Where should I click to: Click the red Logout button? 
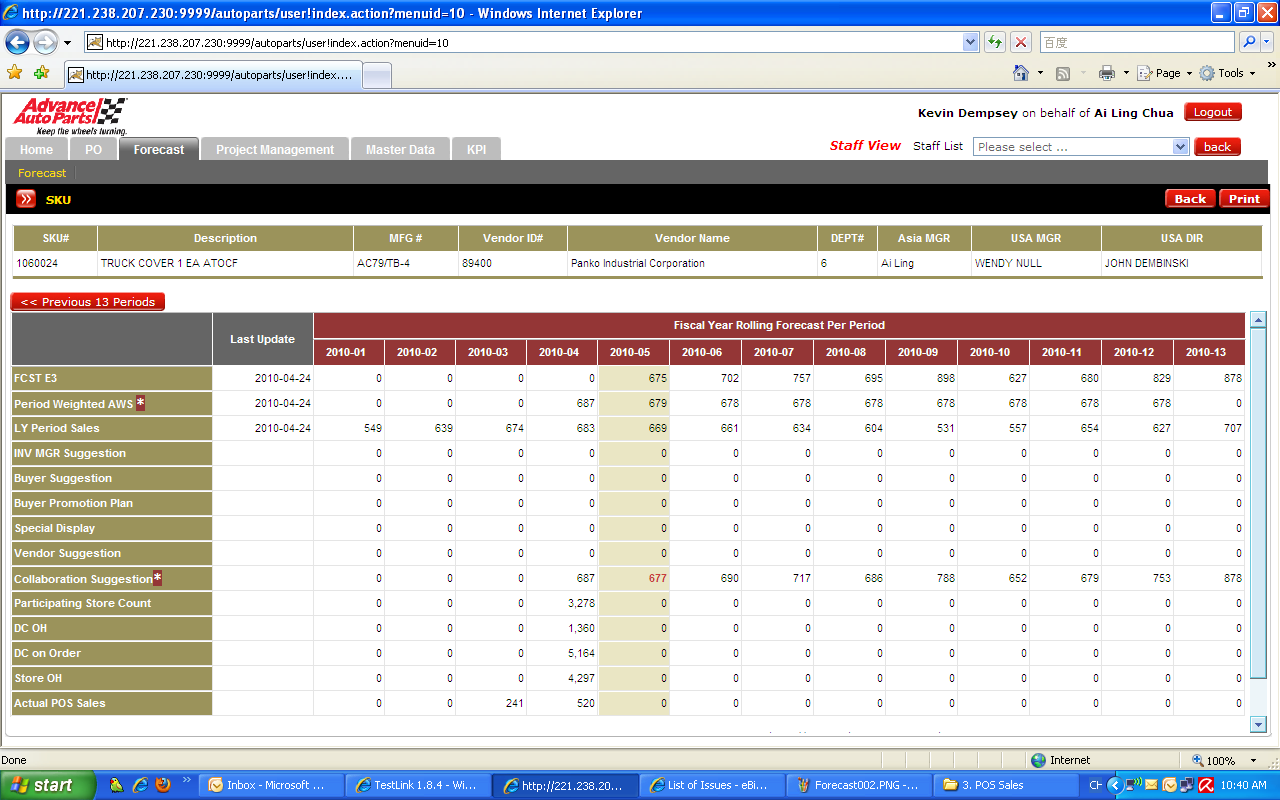pos(1212,112)
